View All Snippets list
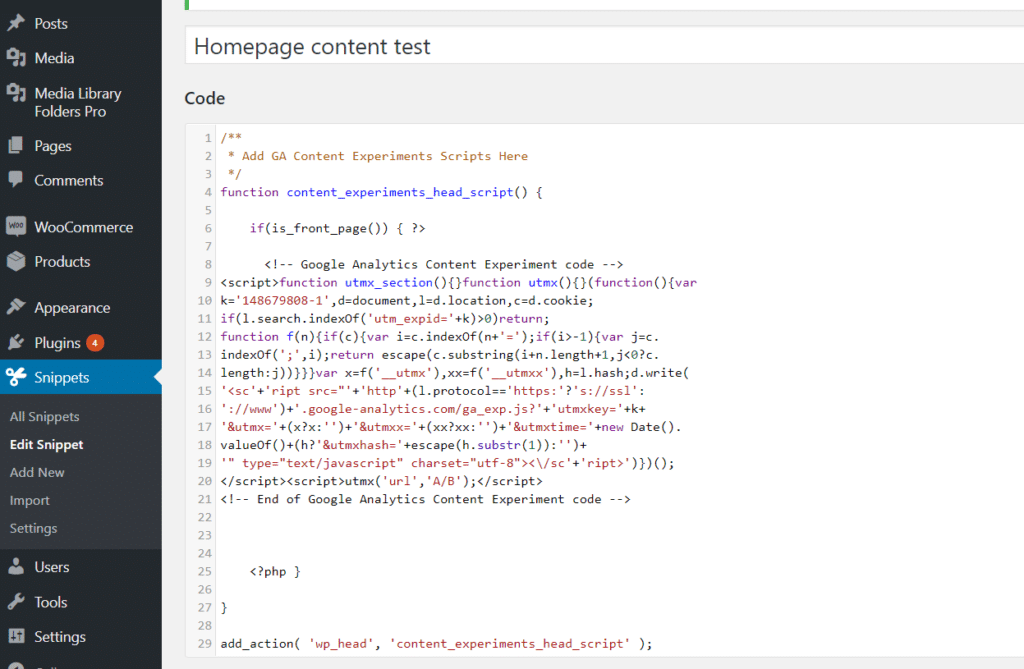Viewport: 1024px width, 669px height. click(x=43, y=416)
